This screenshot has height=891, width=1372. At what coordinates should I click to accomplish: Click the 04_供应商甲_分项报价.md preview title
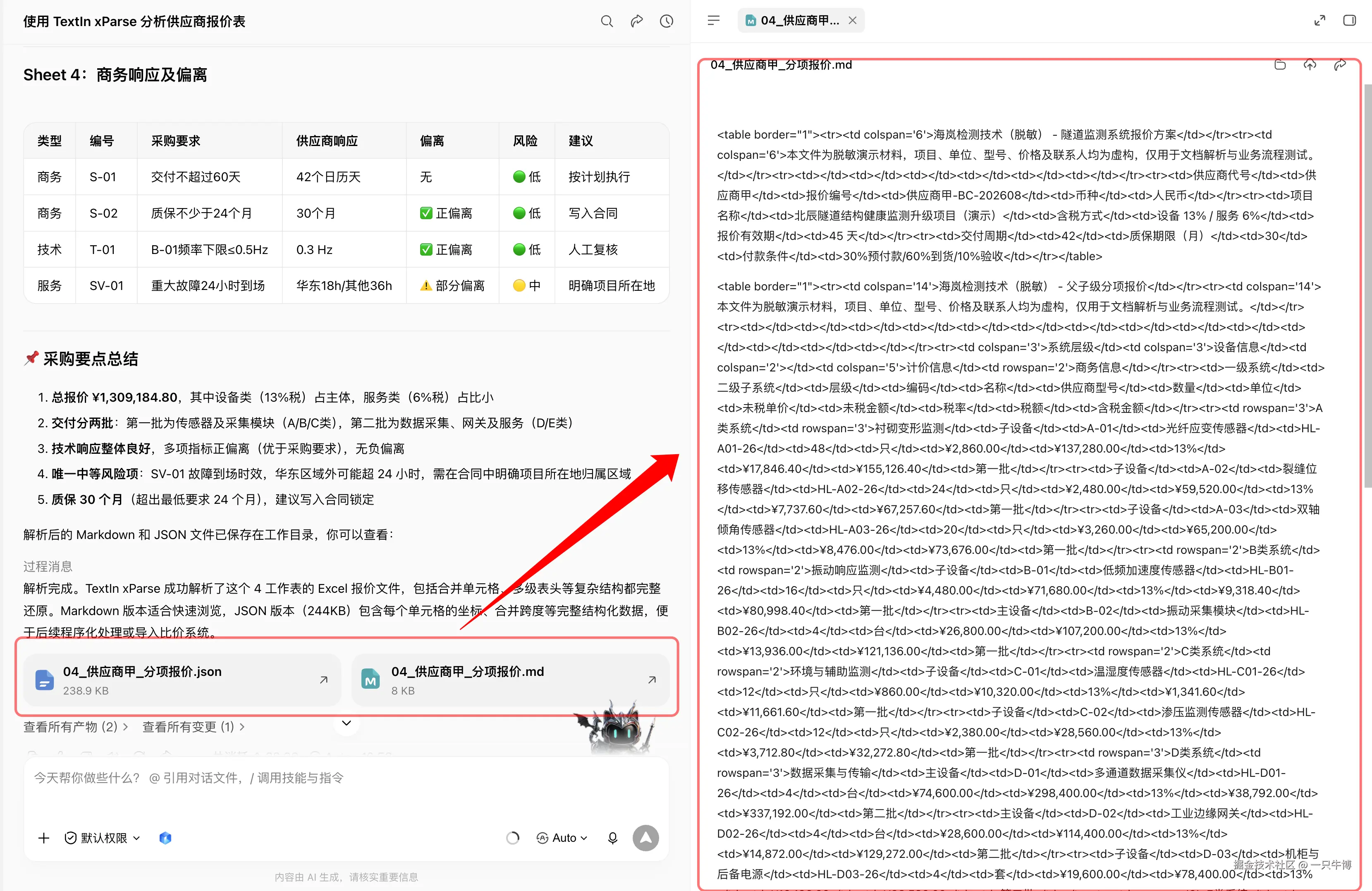781,65
